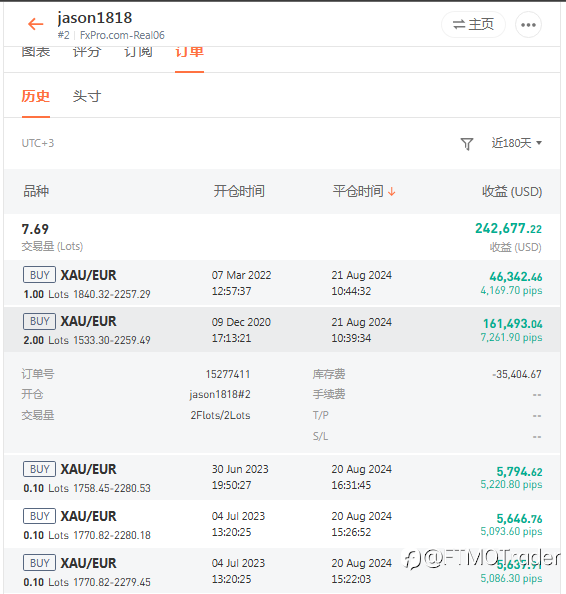
Task: Sort by 开仓时间 column header
Action: 239,191
